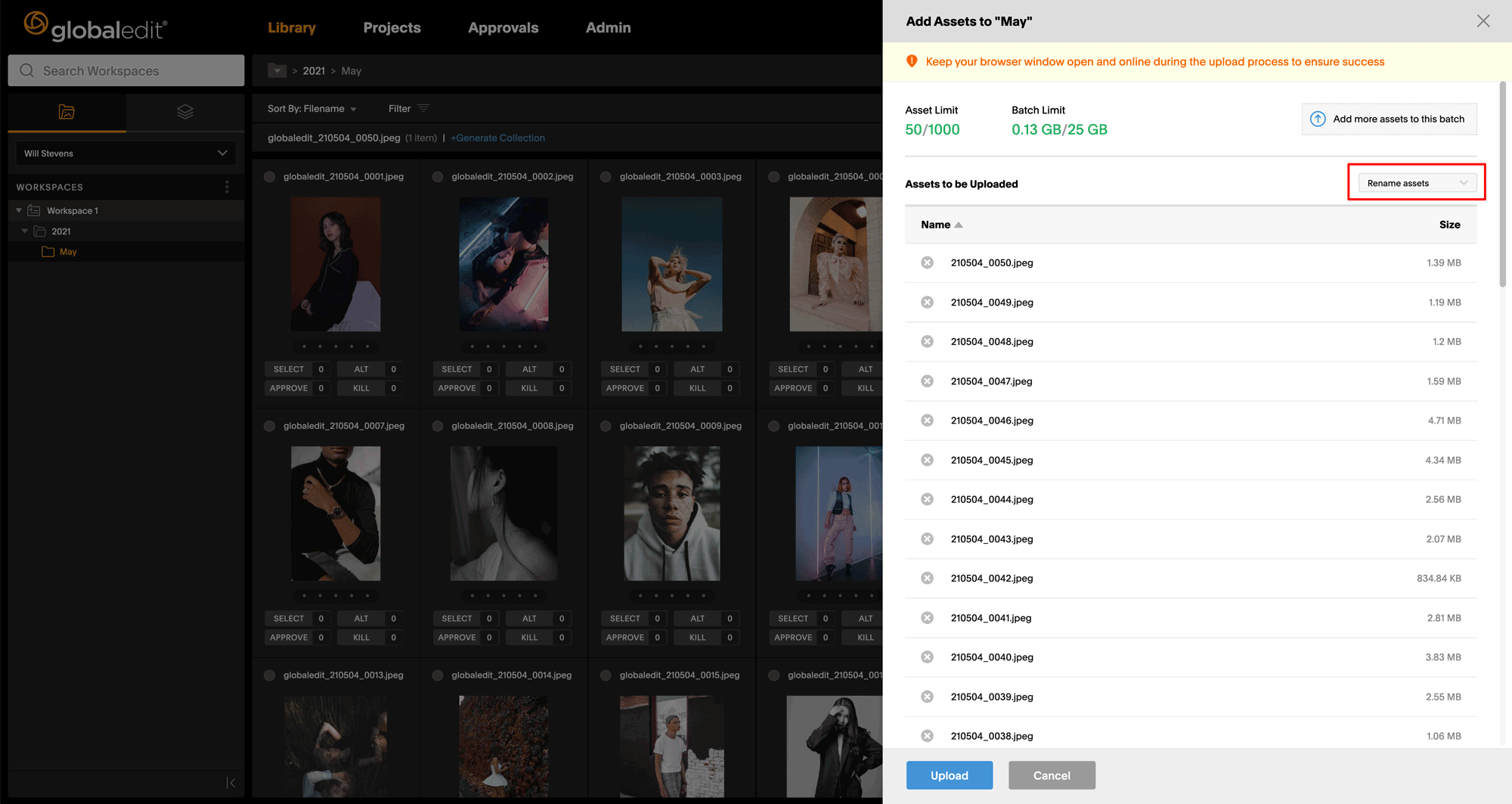Sort upload list by Size column
1512x804 pixels.
(1449, 225)
